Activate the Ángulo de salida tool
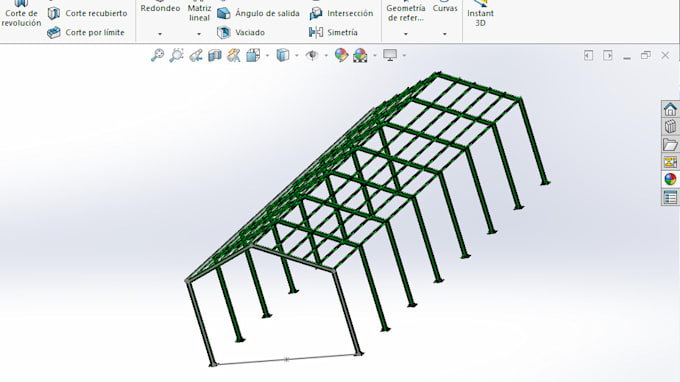 tap(258, 13)
